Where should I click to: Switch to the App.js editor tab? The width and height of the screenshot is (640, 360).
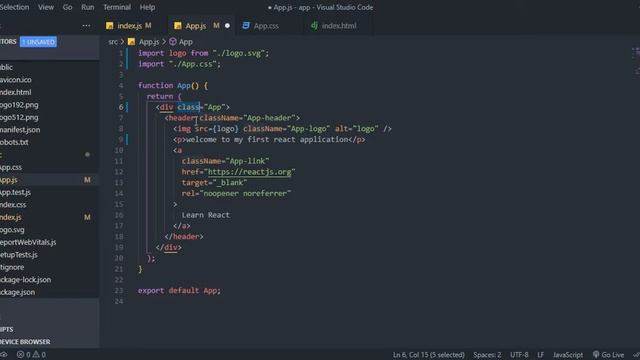coord(200,26)
